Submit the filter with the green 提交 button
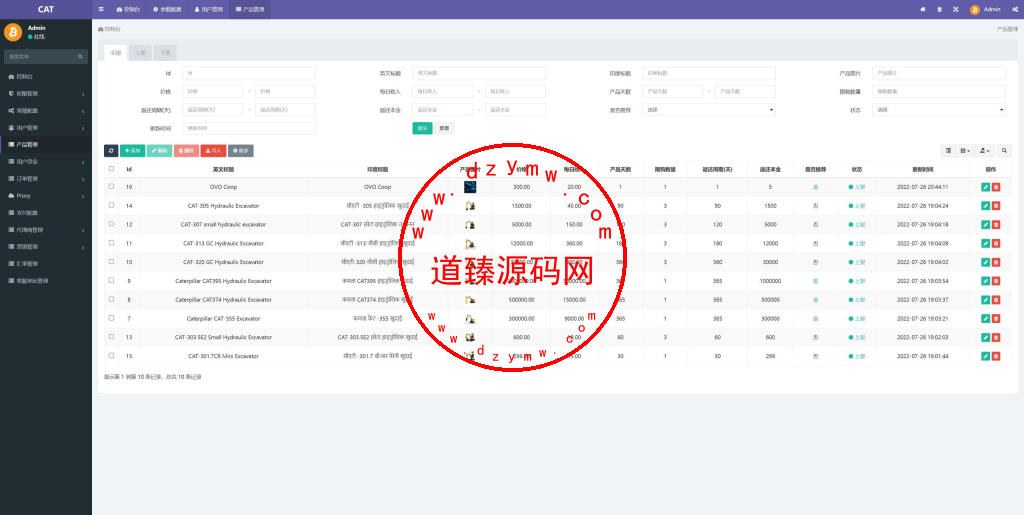 (422, 128)
